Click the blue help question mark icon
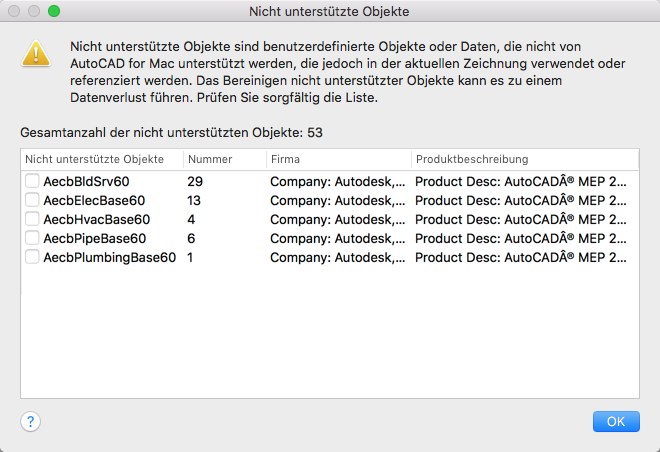The height and width of the screenshot is (452, 660). 30,421
